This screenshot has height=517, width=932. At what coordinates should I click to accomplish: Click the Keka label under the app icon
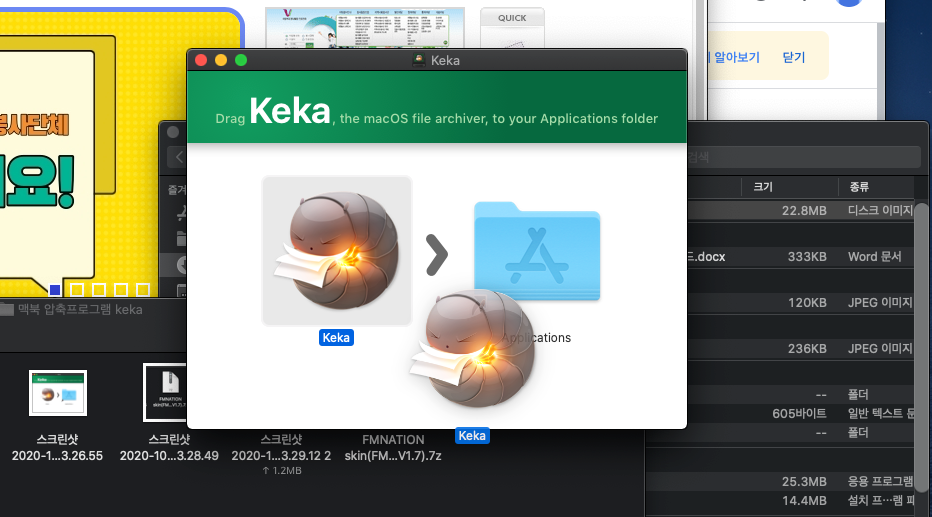pyautogui.click(x=336, y=338)
